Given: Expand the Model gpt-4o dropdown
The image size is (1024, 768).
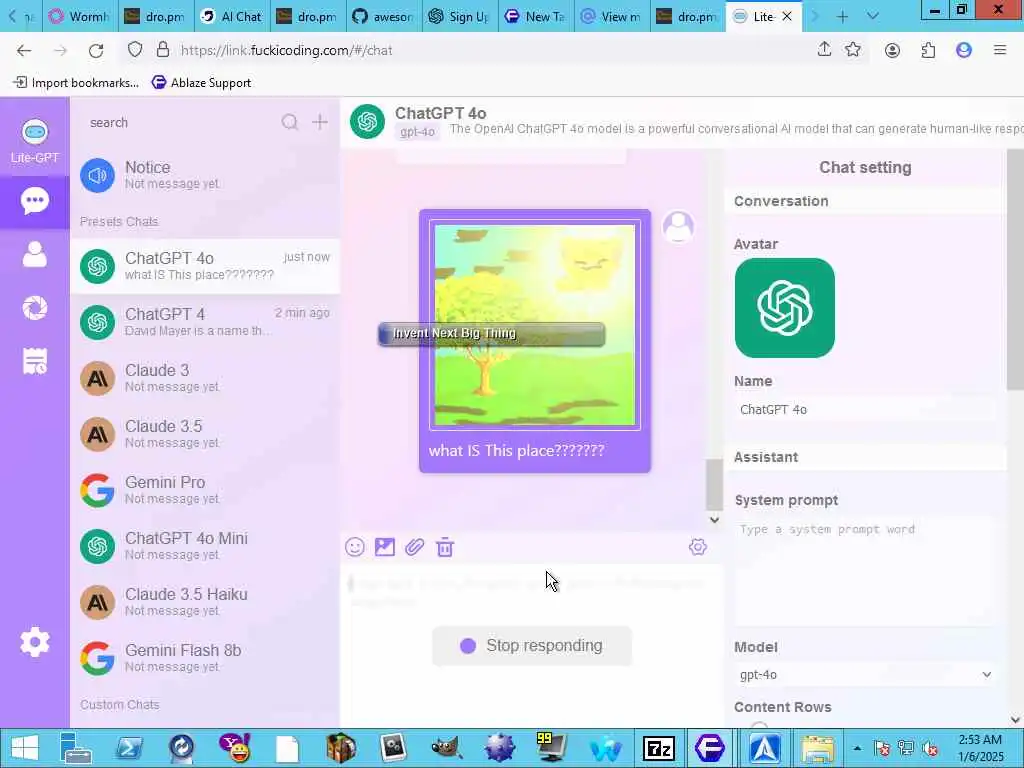Looking at the screenshot, I should tap(865, 675).
